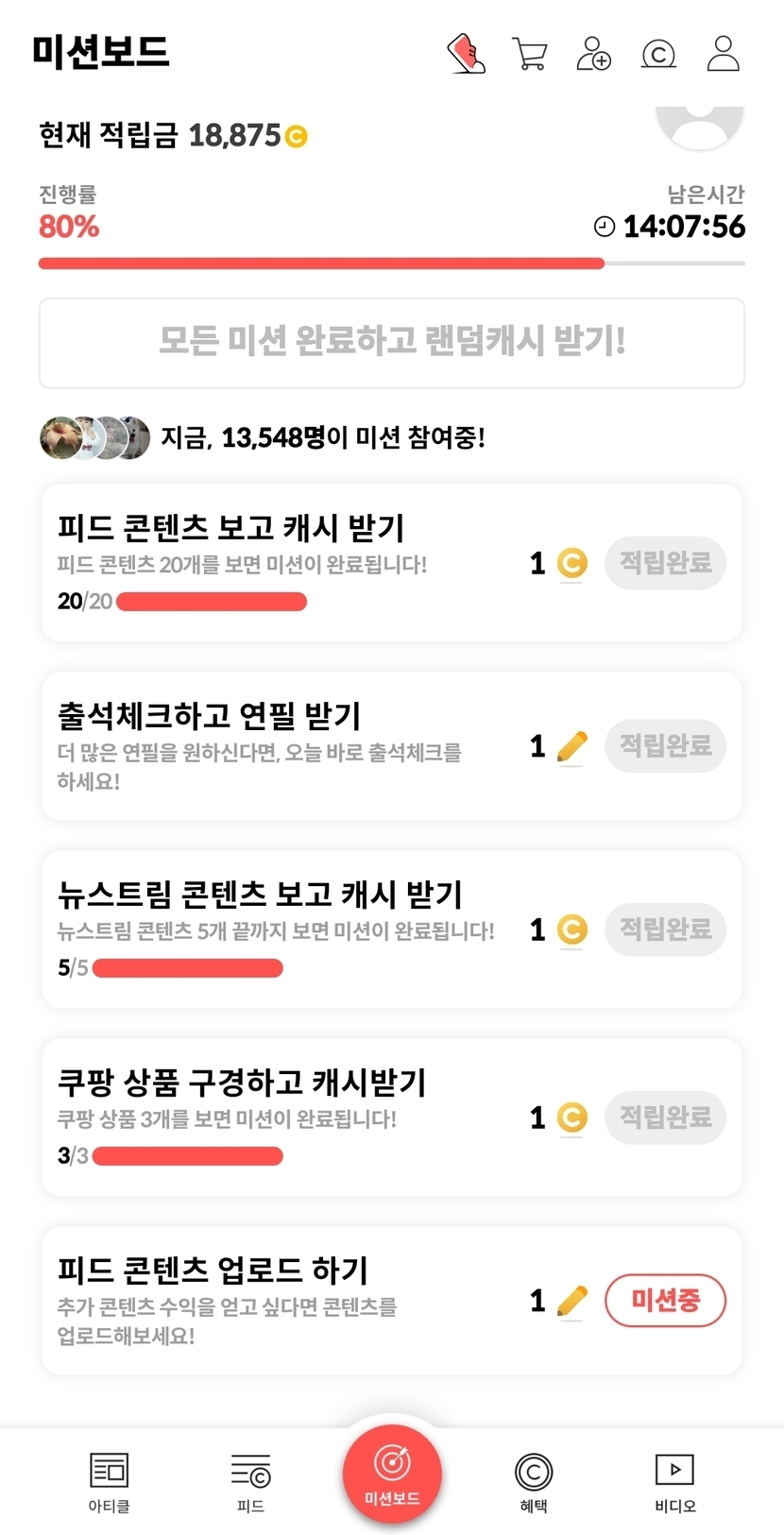This screenshot has height=1535, width=784.
Task: Tap the participant avatars thumbnail group
Action: tap(94, 437)
